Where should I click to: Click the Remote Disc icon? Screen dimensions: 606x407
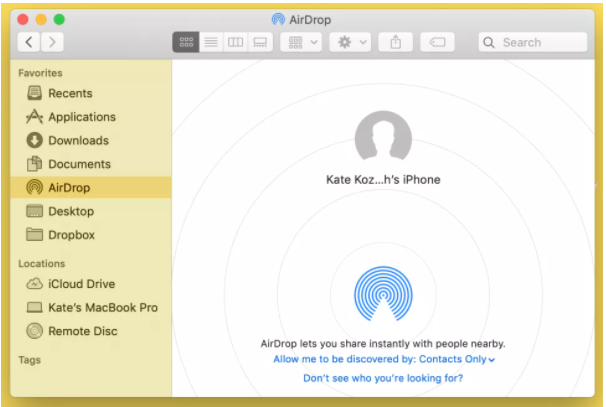(34, 331)
